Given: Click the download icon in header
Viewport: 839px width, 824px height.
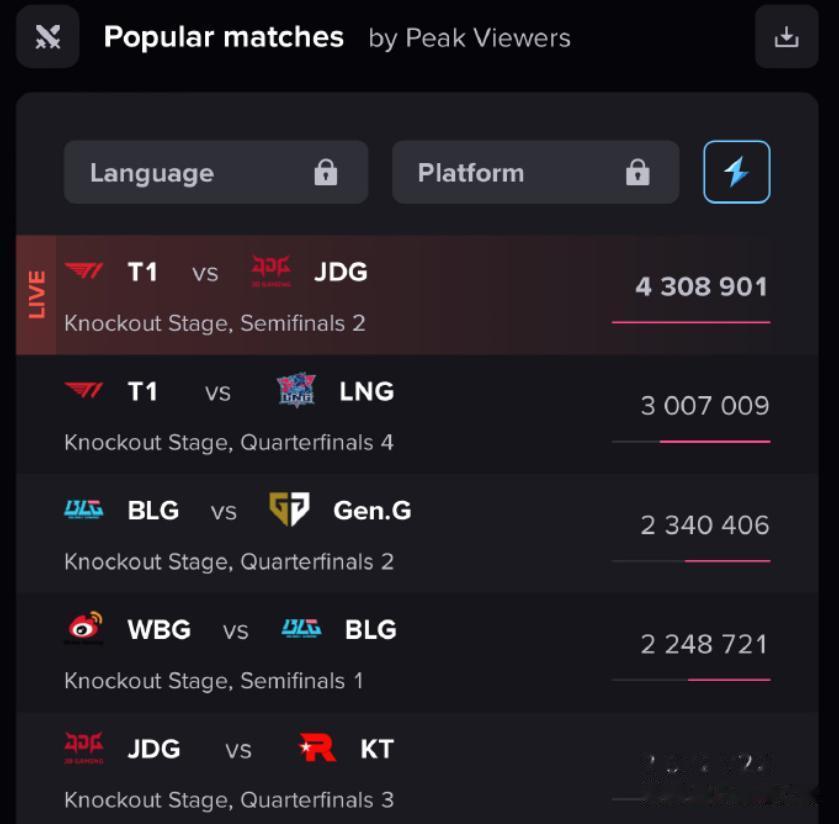Looking at the screenshot, I should [786, 37].
